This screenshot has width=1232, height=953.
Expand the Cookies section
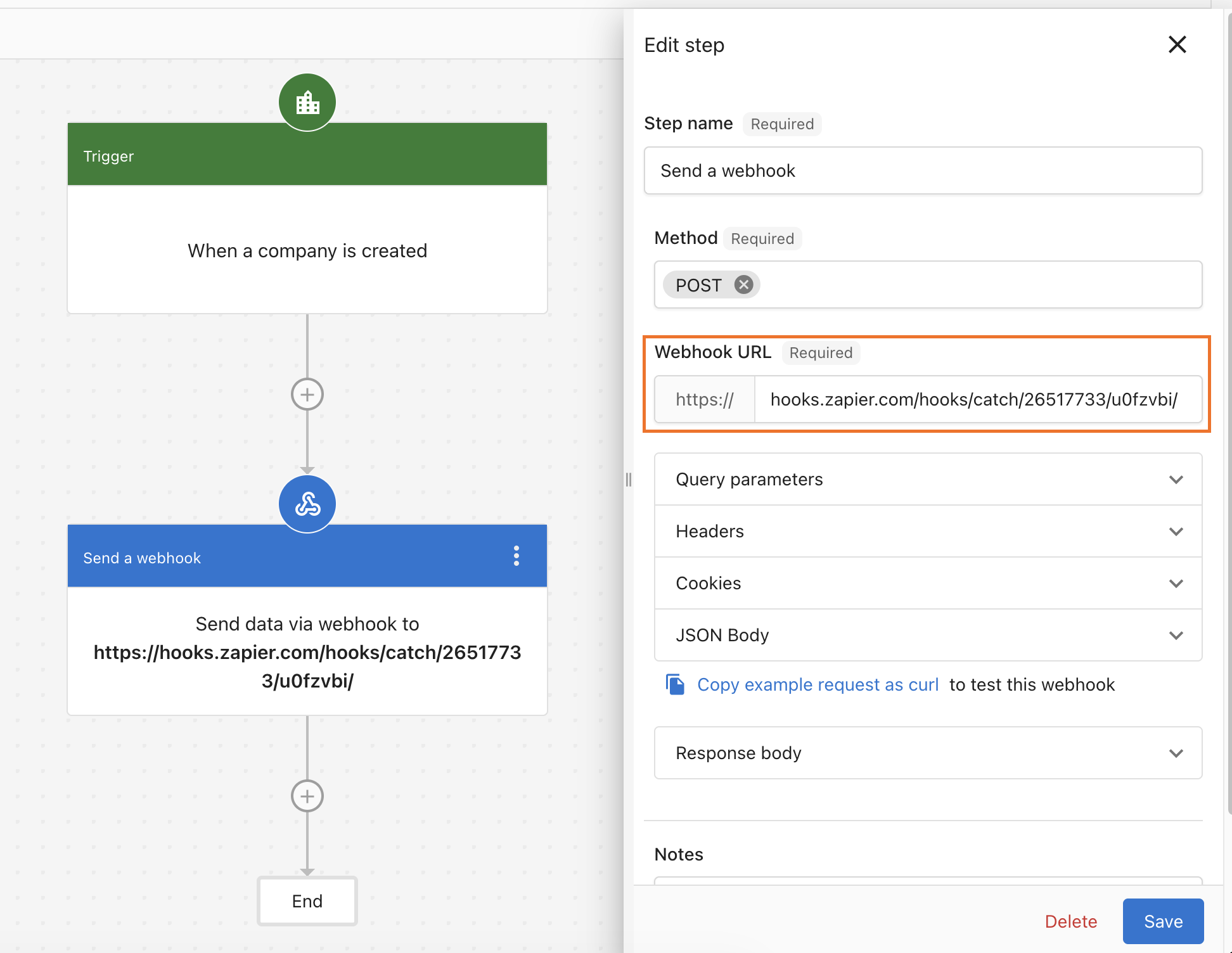[928, 583]
